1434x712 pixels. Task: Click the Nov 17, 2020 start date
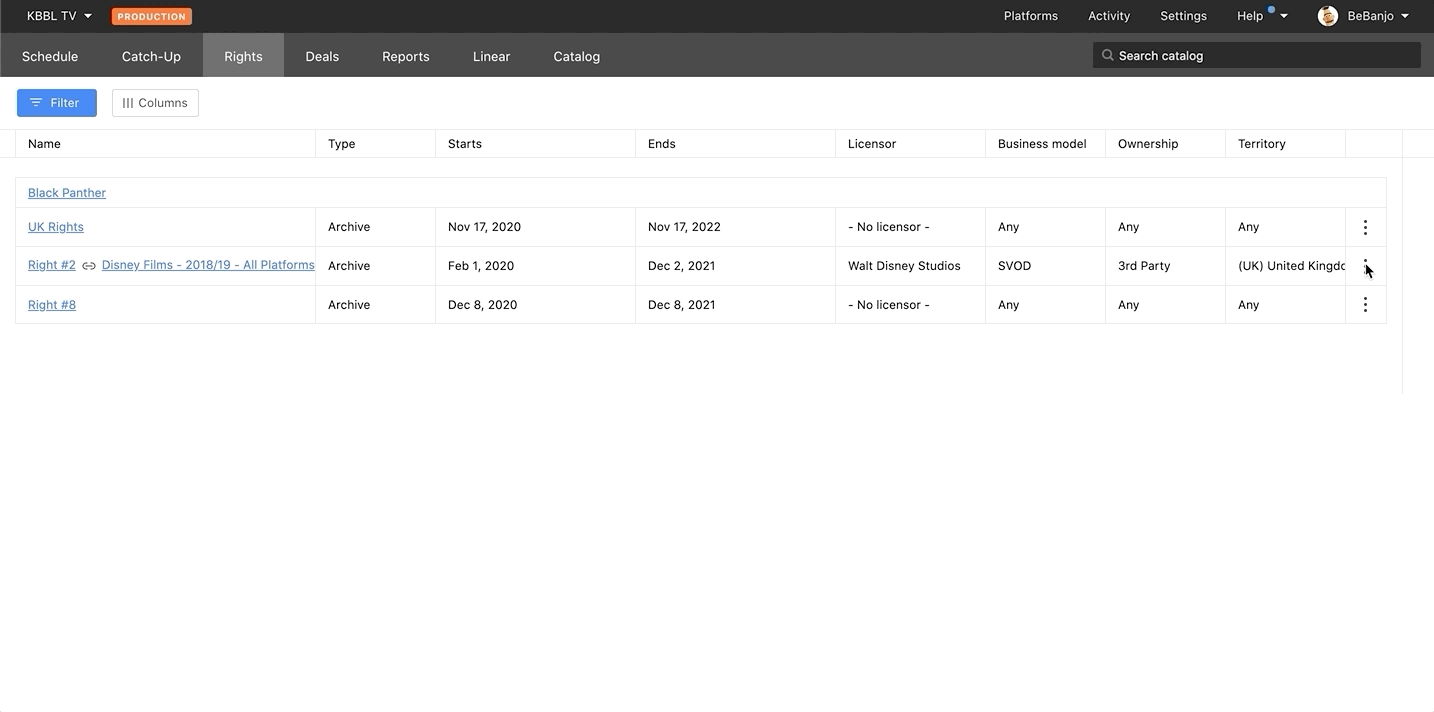(484, 227)
